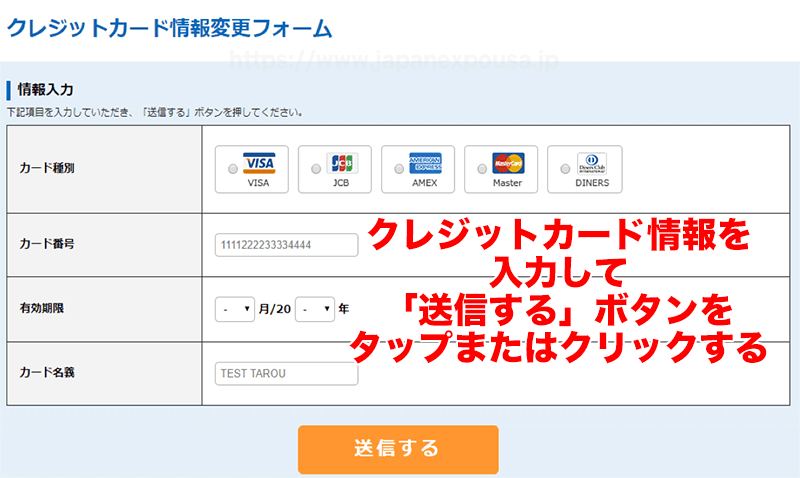
Task: Open the expiry month dropdown
Action: [235, 309]
